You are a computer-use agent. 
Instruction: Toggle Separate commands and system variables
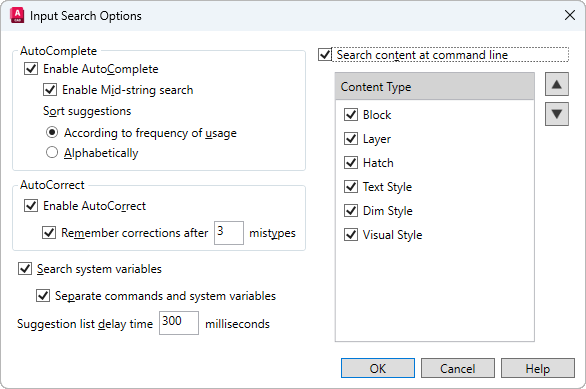43,296
